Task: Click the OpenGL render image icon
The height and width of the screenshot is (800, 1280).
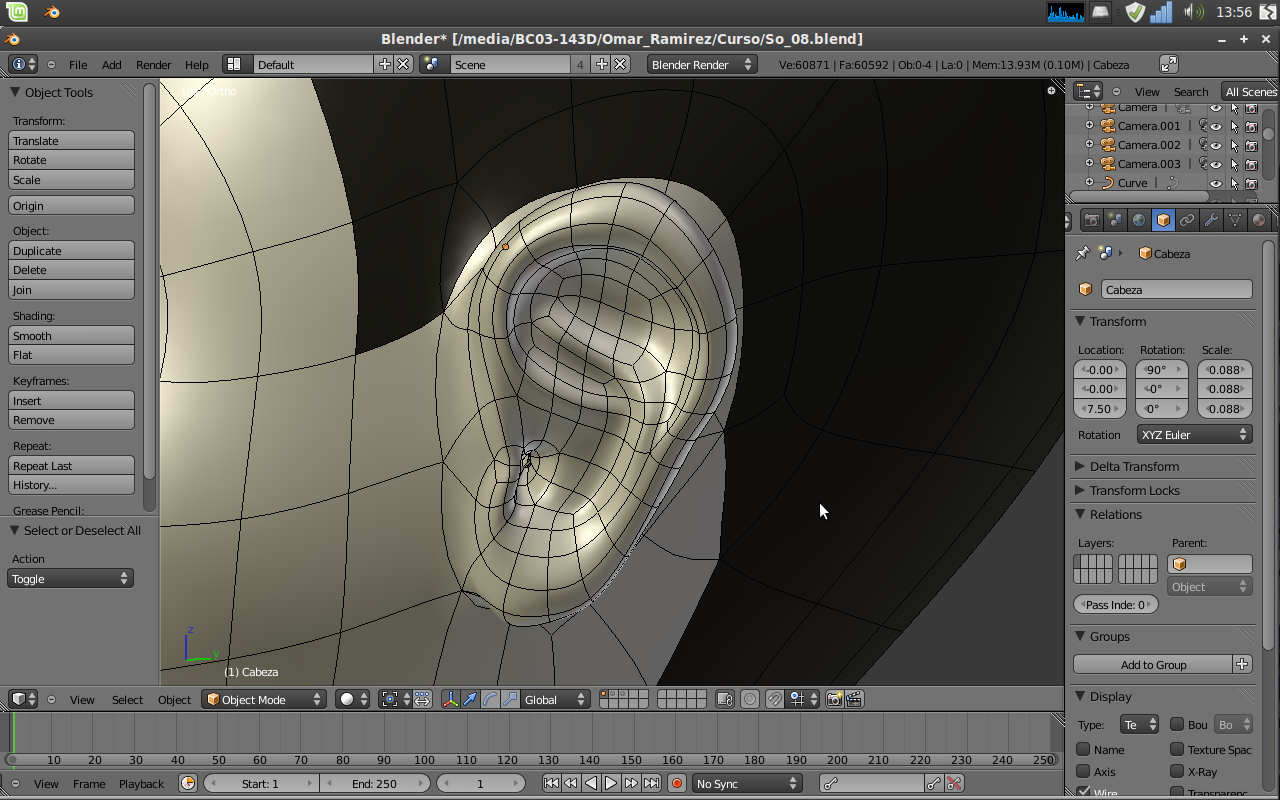Action: (x=834, y=700)
